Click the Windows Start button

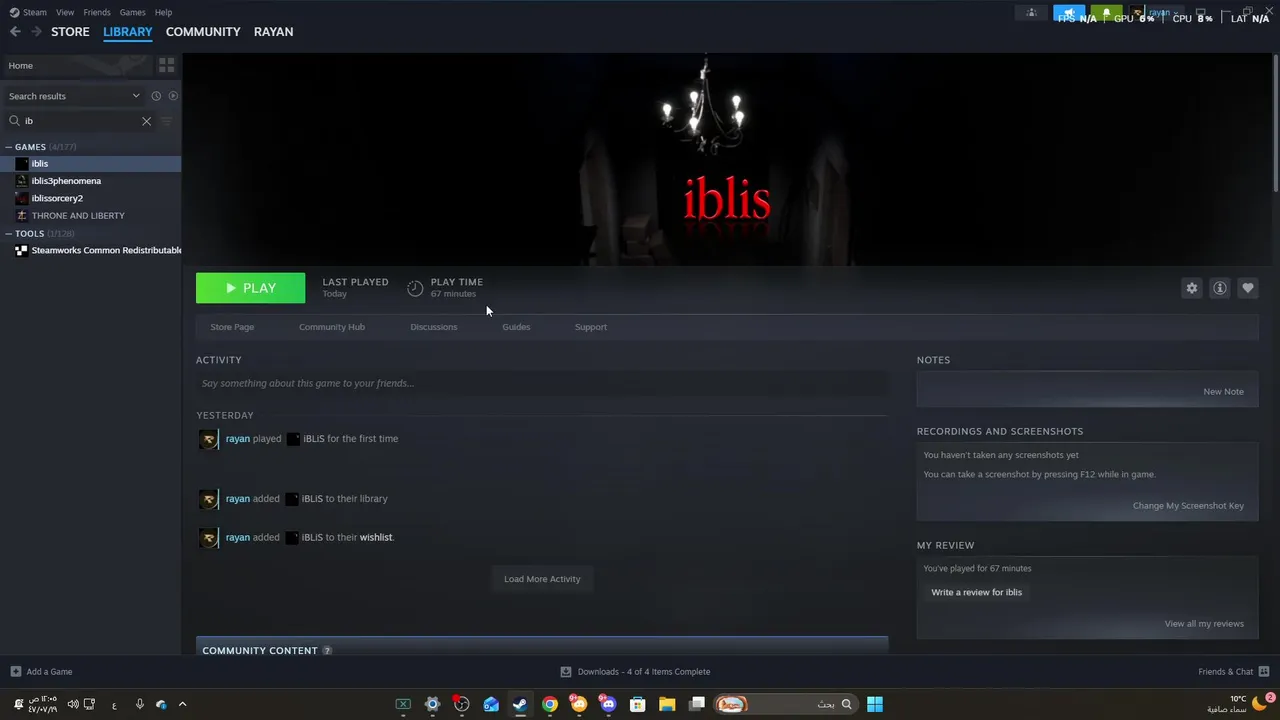(875, 704)
